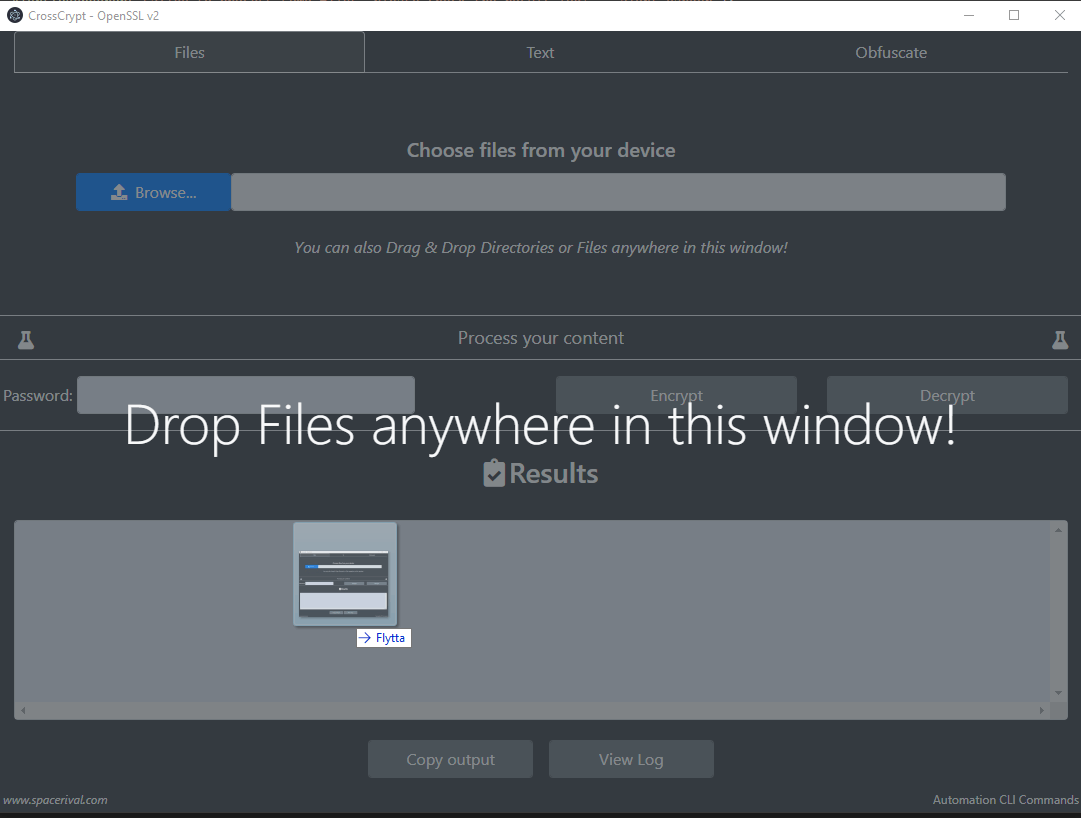
Task: Click the 'Choose files from your device' heading
Action: (540, 150)
